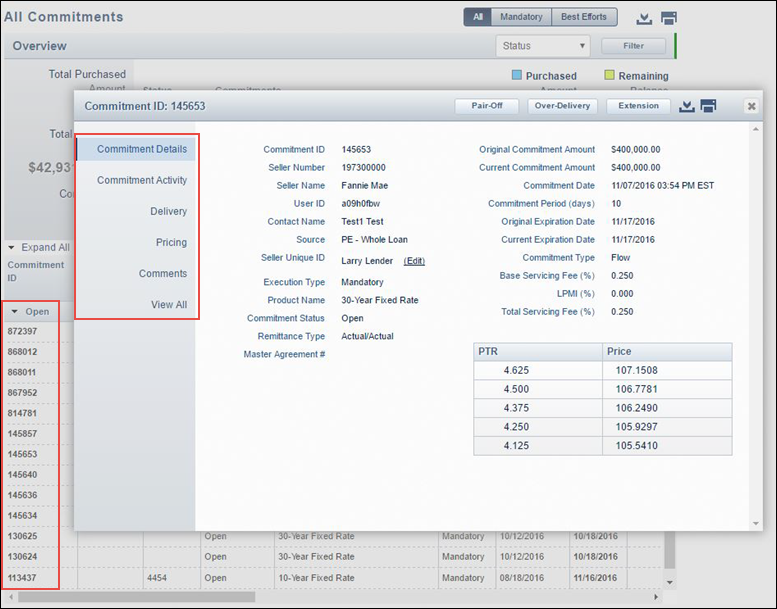Image resolution: width=777 pixels, height=609 pixels.
Task: Click the horizontal scrollbar thumb
Action: (x=136, y=597)
